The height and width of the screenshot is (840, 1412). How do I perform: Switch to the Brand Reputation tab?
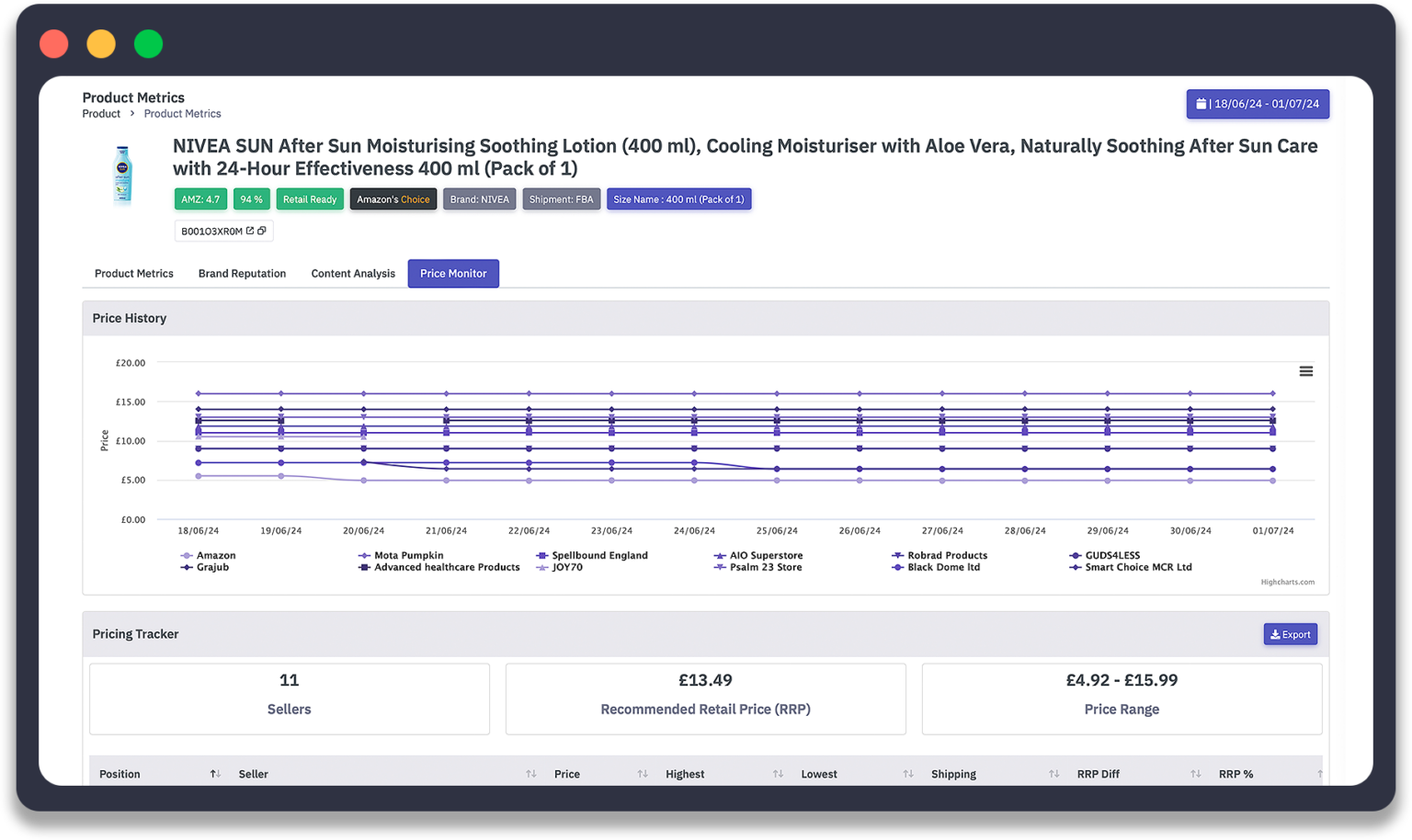[242, 274]
